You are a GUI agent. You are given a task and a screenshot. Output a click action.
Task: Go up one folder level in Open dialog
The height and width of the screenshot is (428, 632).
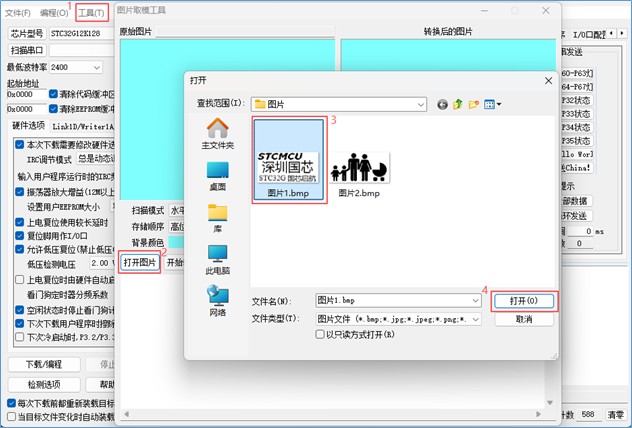pyautogui.click(x=457, y=105)
